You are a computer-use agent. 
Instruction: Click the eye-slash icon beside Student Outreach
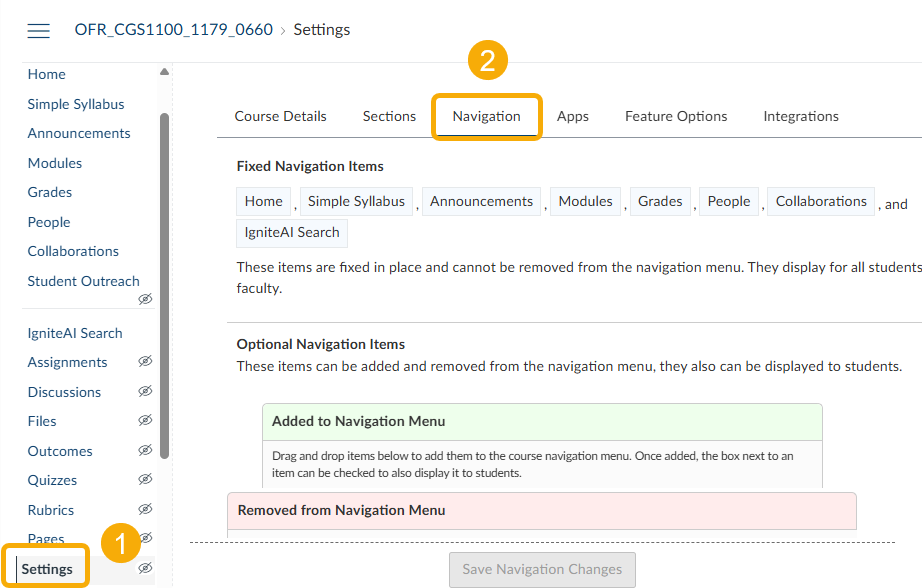point(145,298)
